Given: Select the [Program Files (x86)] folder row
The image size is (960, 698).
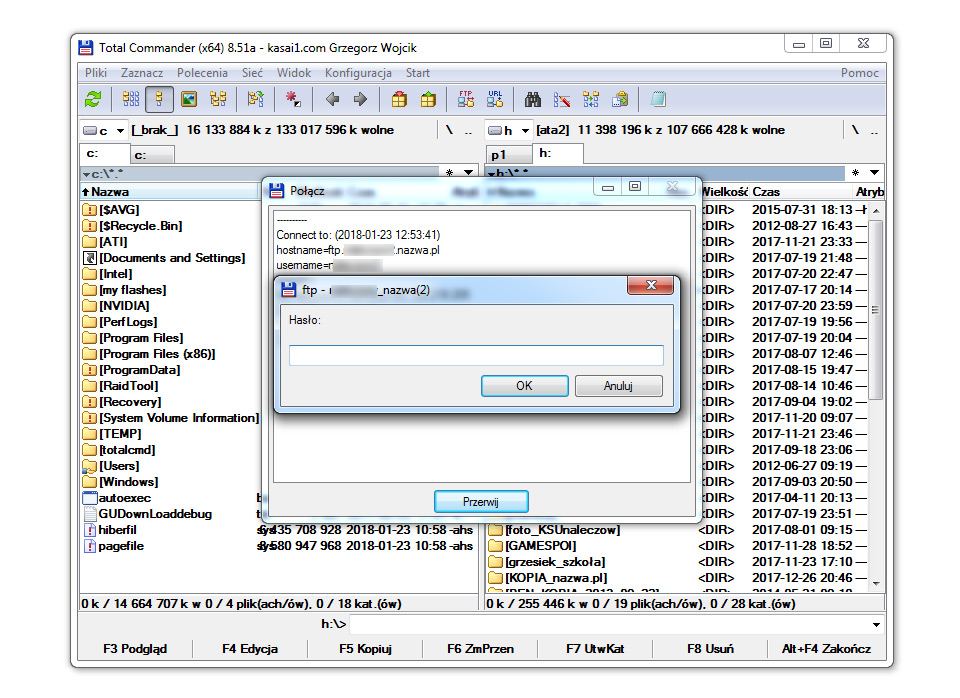Looking at the screenshot, I should [x=157, y=354].
